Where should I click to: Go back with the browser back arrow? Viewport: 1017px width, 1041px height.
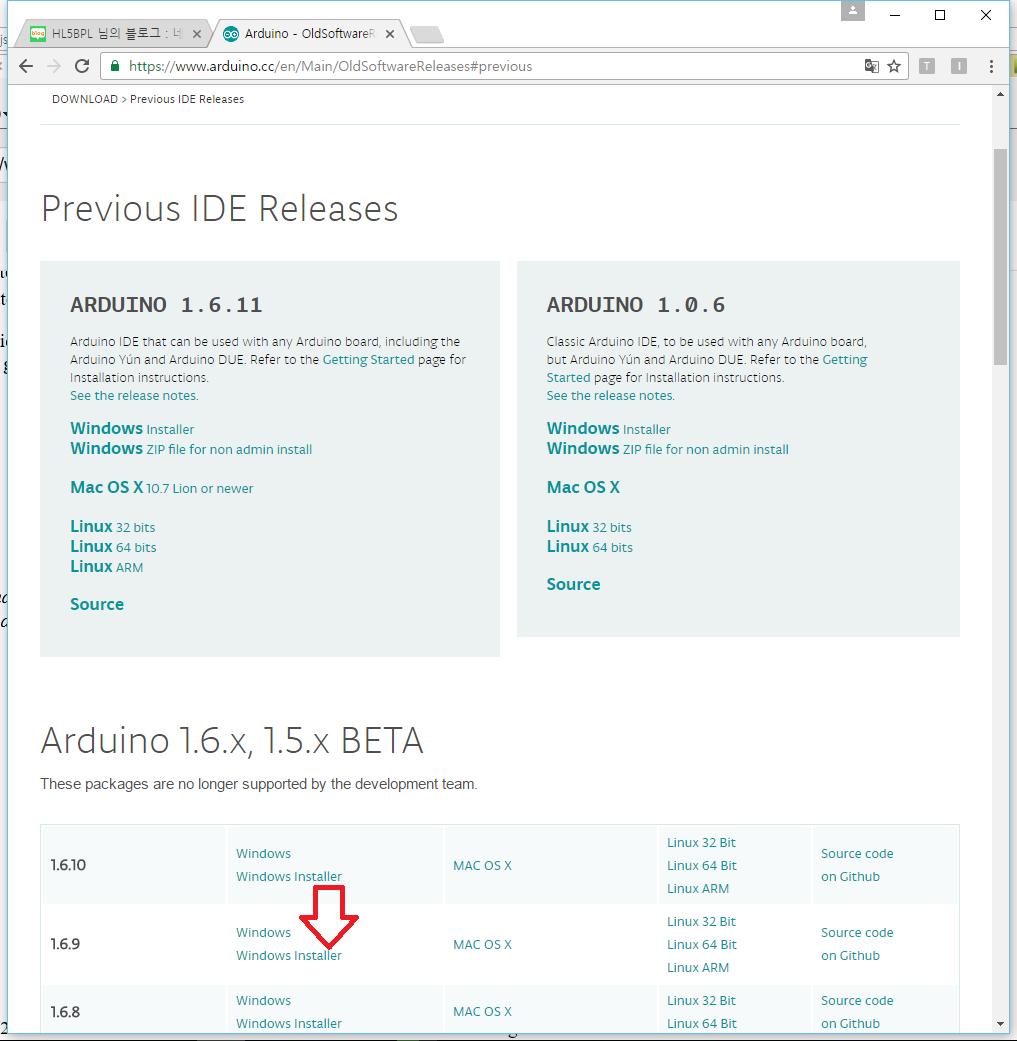26,66
